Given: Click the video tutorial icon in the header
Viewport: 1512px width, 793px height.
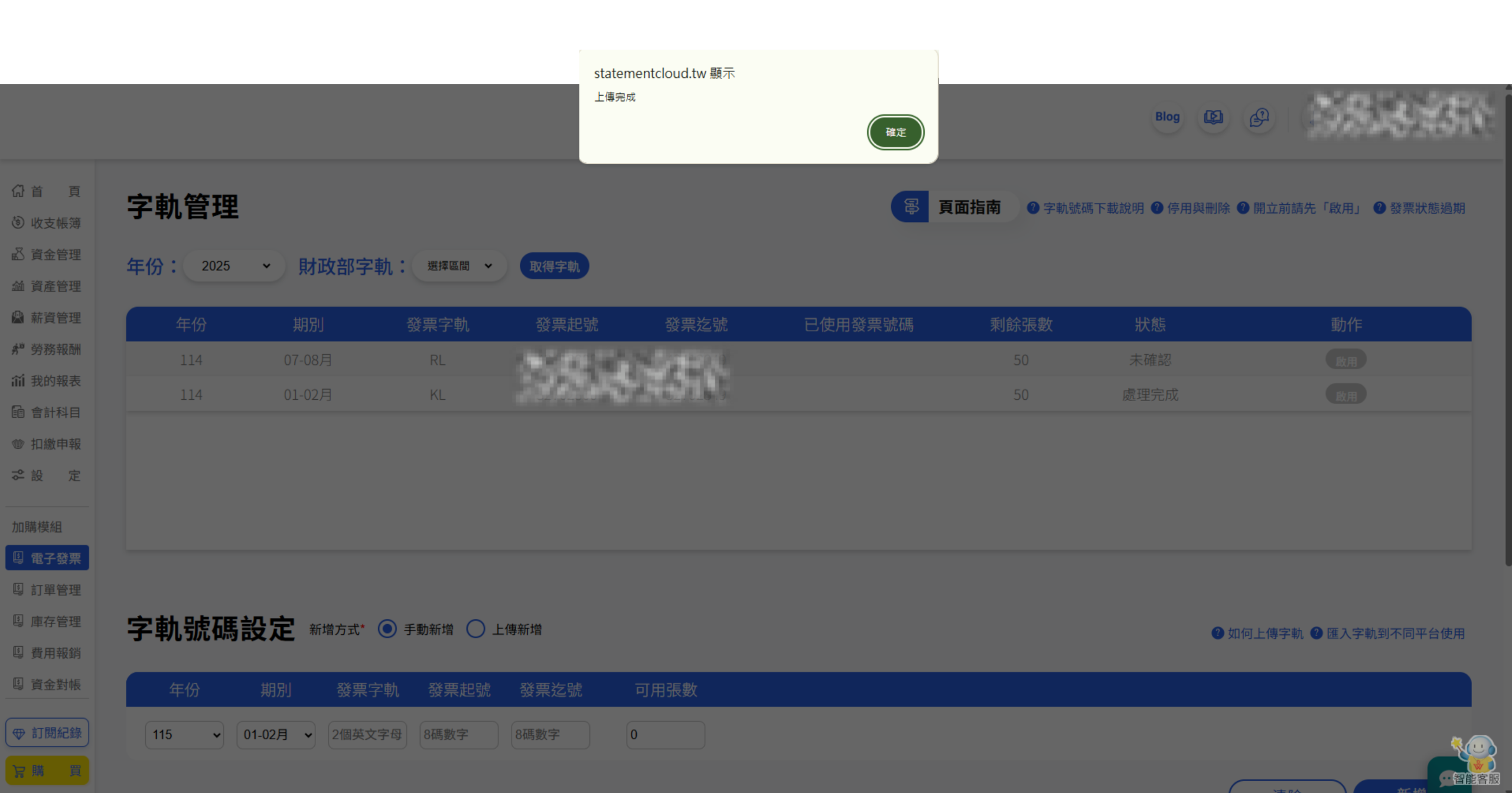Looking at the screenshot, I should (x=1214, y=117).
